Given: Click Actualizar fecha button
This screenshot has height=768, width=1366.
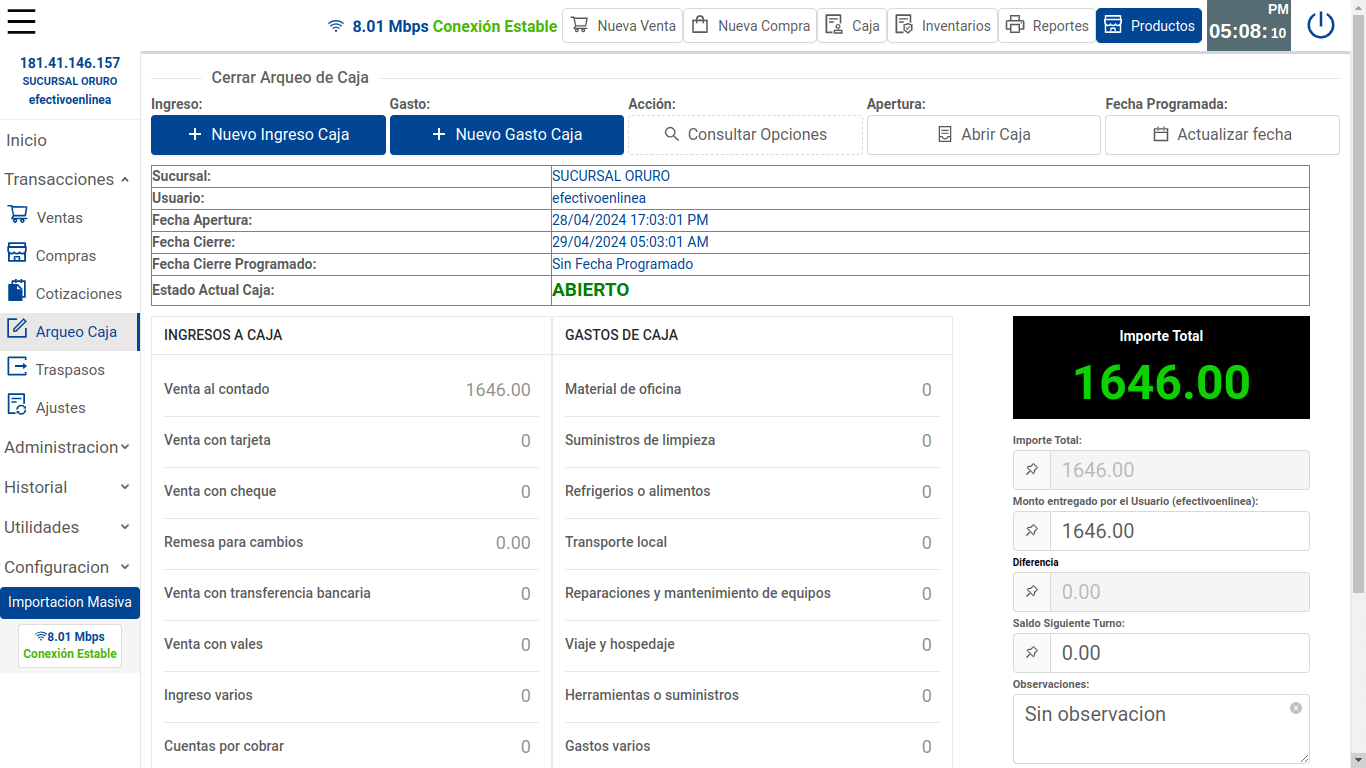Looking at the screenshot, I should pyautogui.click(x=1222, y=135).
